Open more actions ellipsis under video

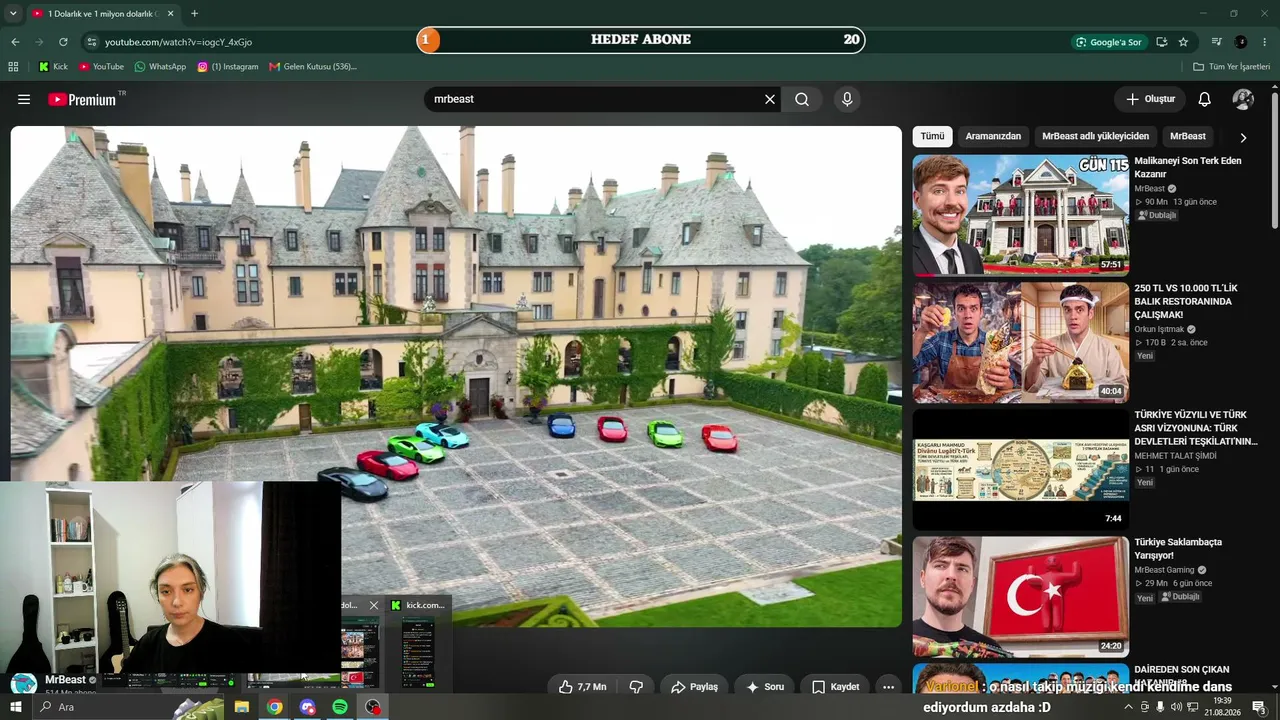click(888, 687)
